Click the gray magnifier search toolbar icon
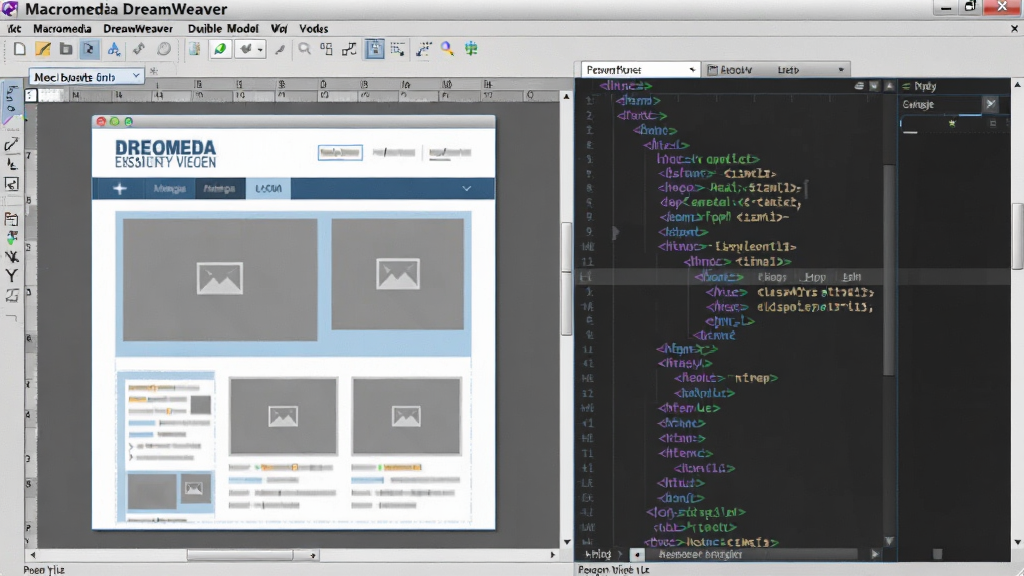The width and height of the screenshot is (1024, 576). click(x=304, y=49)
